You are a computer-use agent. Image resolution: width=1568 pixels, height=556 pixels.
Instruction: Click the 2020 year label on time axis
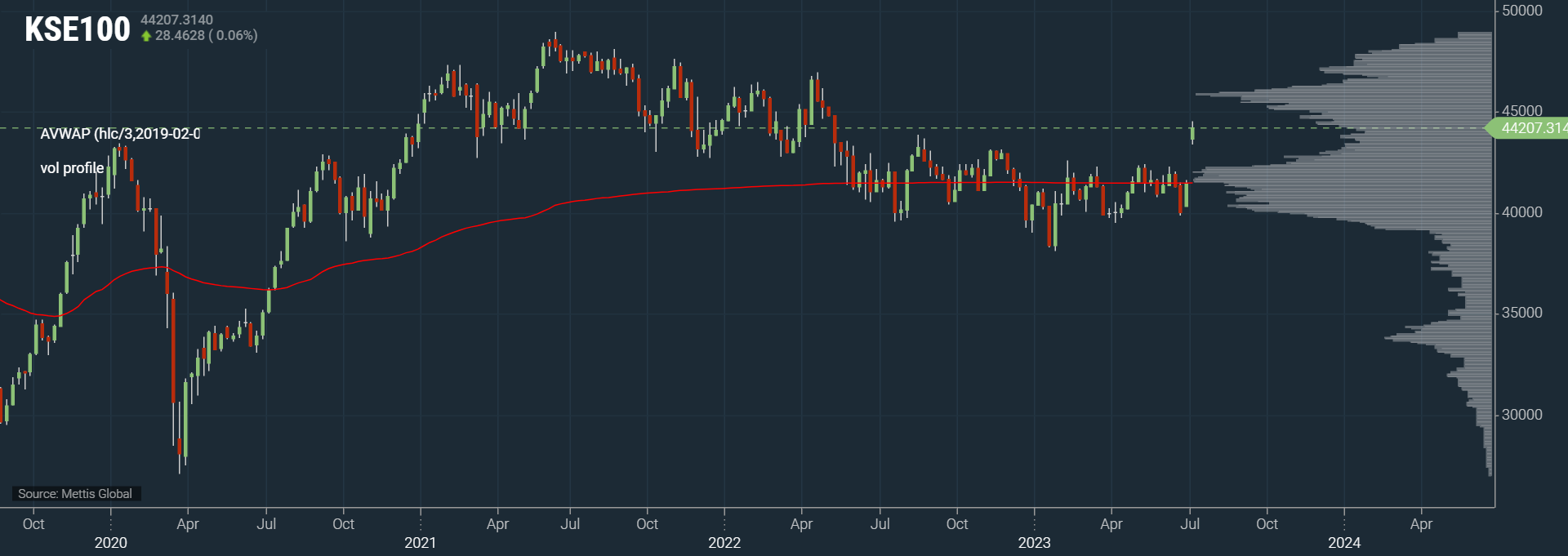111,543
